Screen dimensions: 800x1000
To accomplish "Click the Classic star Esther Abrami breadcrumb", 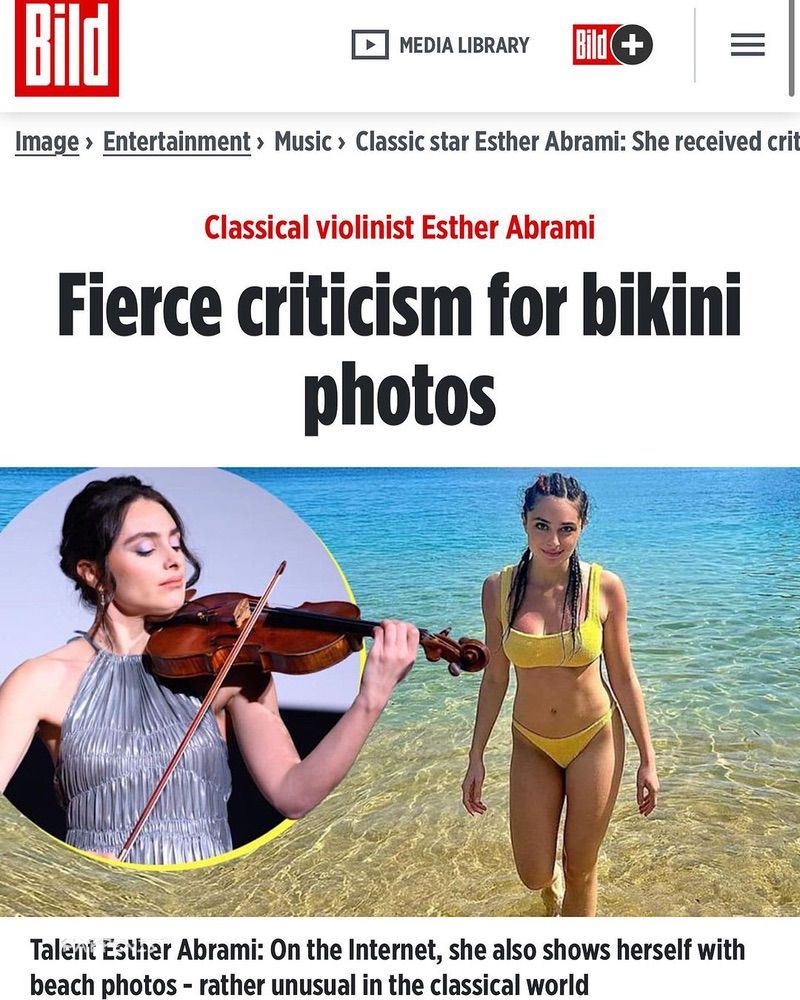I will click(577, 142).
